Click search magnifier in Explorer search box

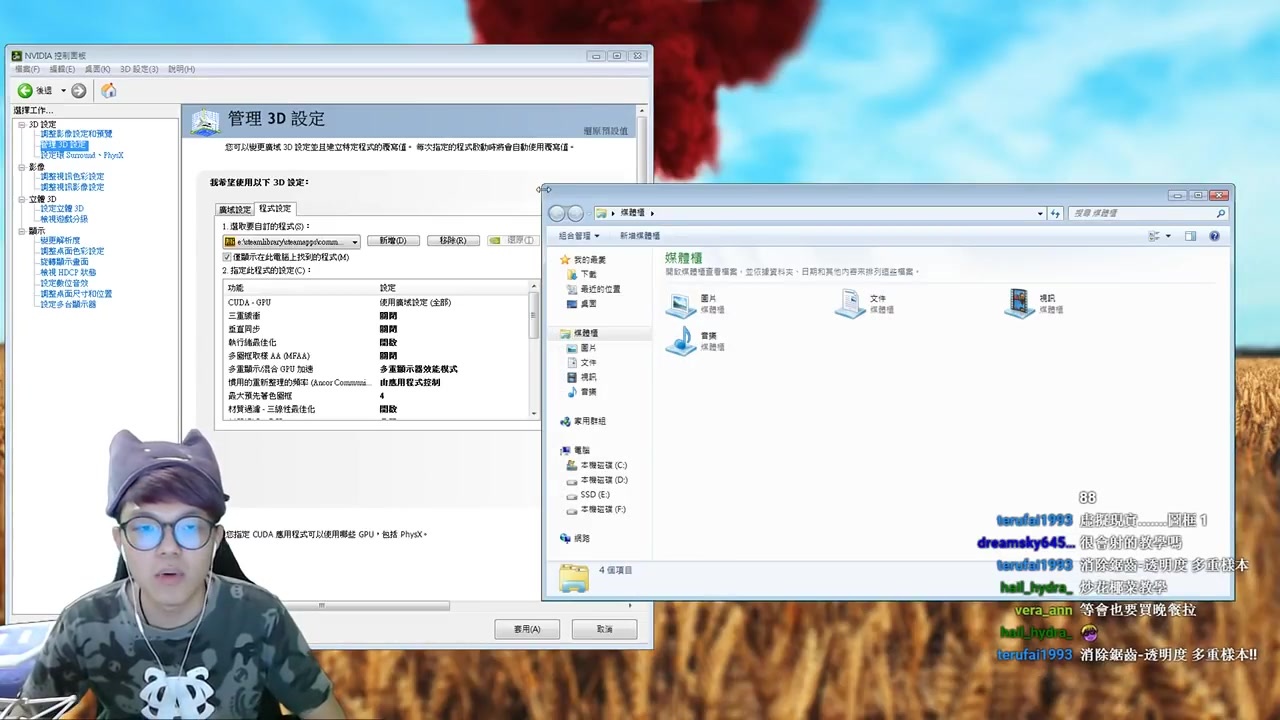(x=1220, y=213)
